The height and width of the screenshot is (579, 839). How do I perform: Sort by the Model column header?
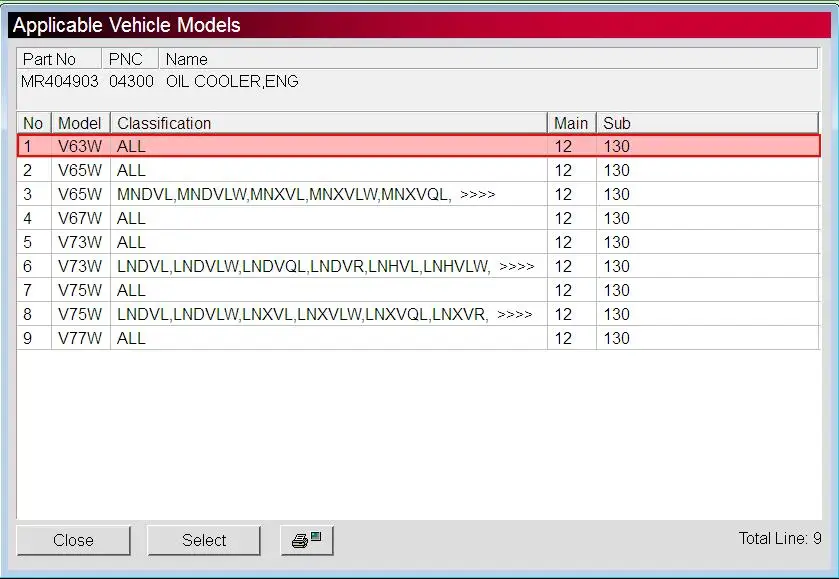pyautogui.click(x=80, y=123)
